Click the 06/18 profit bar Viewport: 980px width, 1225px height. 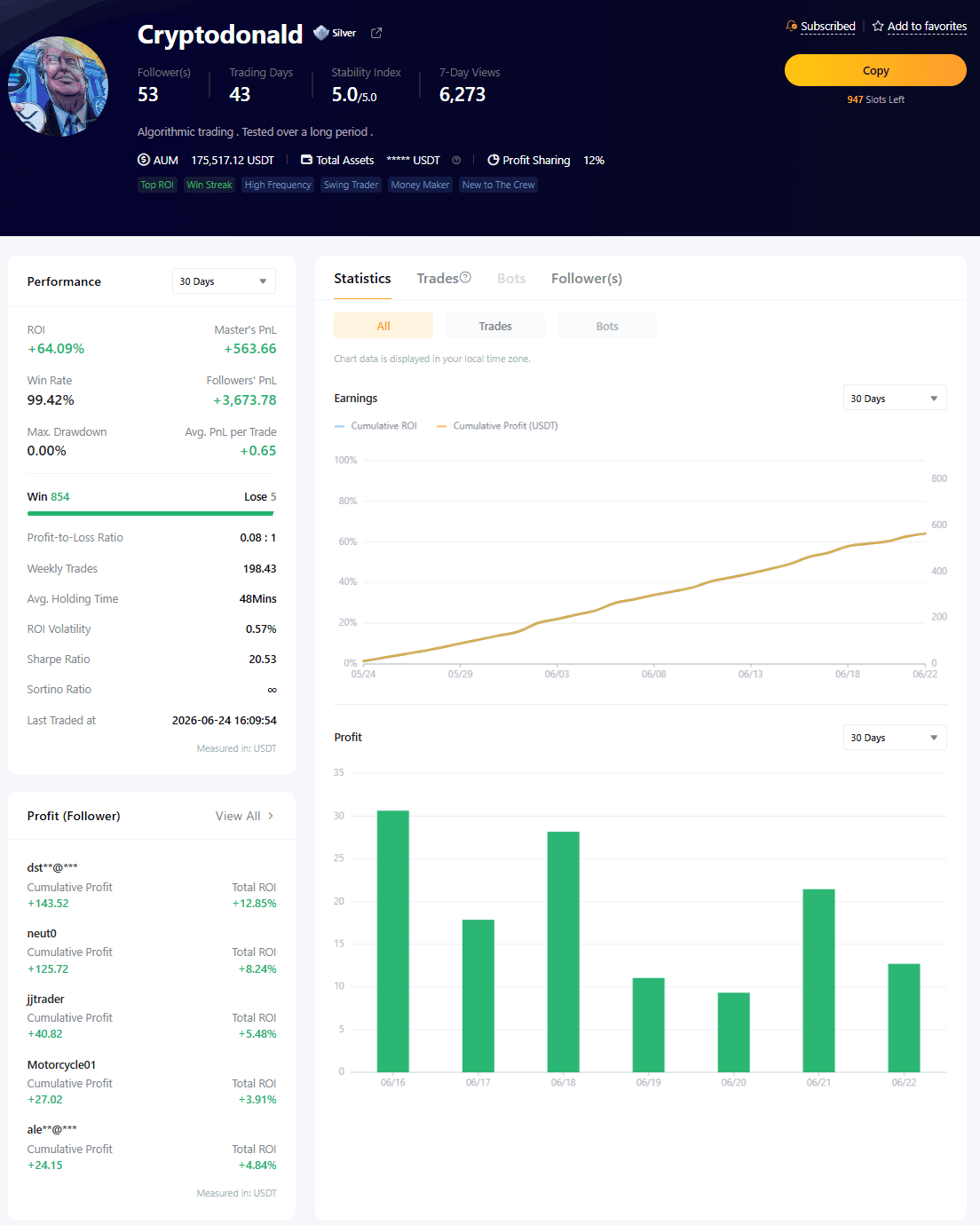(564, 952)
